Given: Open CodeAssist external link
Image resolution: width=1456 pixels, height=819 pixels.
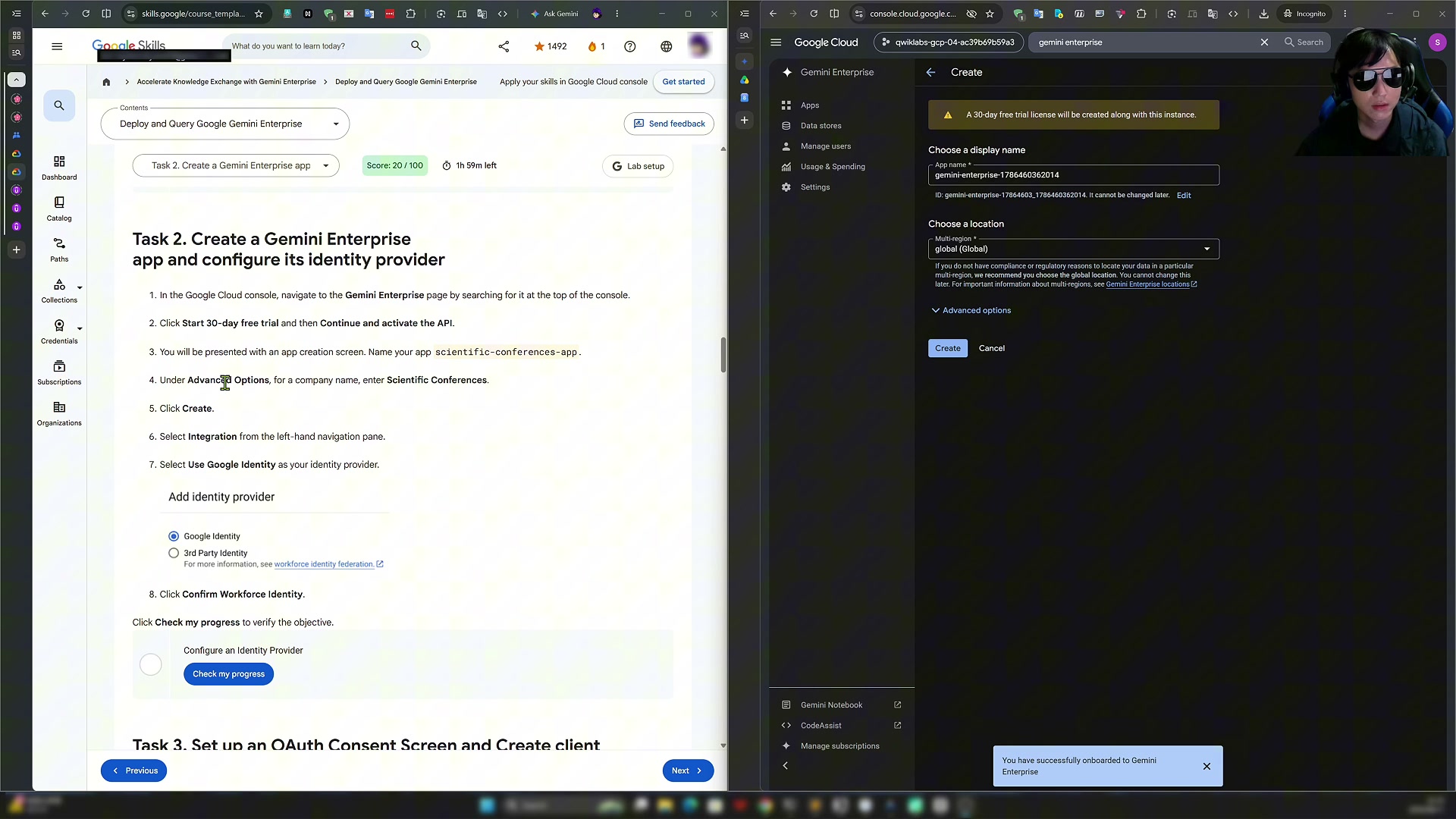Looking at the screenshot, I should pyautogui.click(x=842, y=726).
